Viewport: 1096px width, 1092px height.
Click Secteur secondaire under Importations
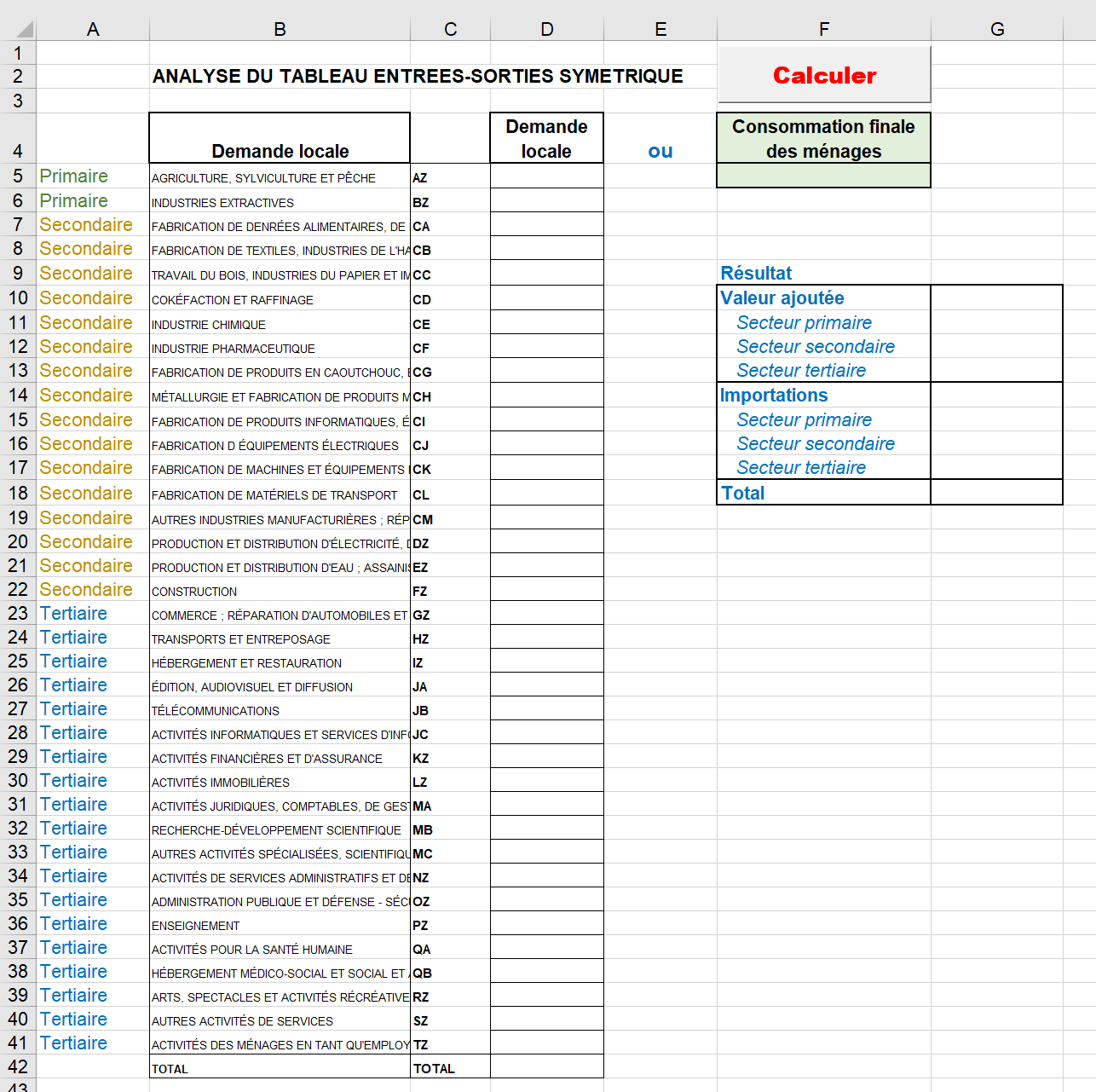[816, 443]
